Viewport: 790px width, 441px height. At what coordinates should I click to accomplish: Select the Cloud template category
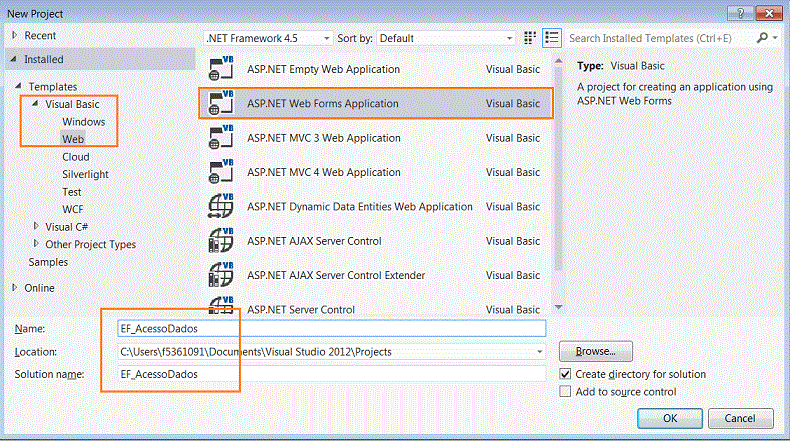(x=76, y=157)
